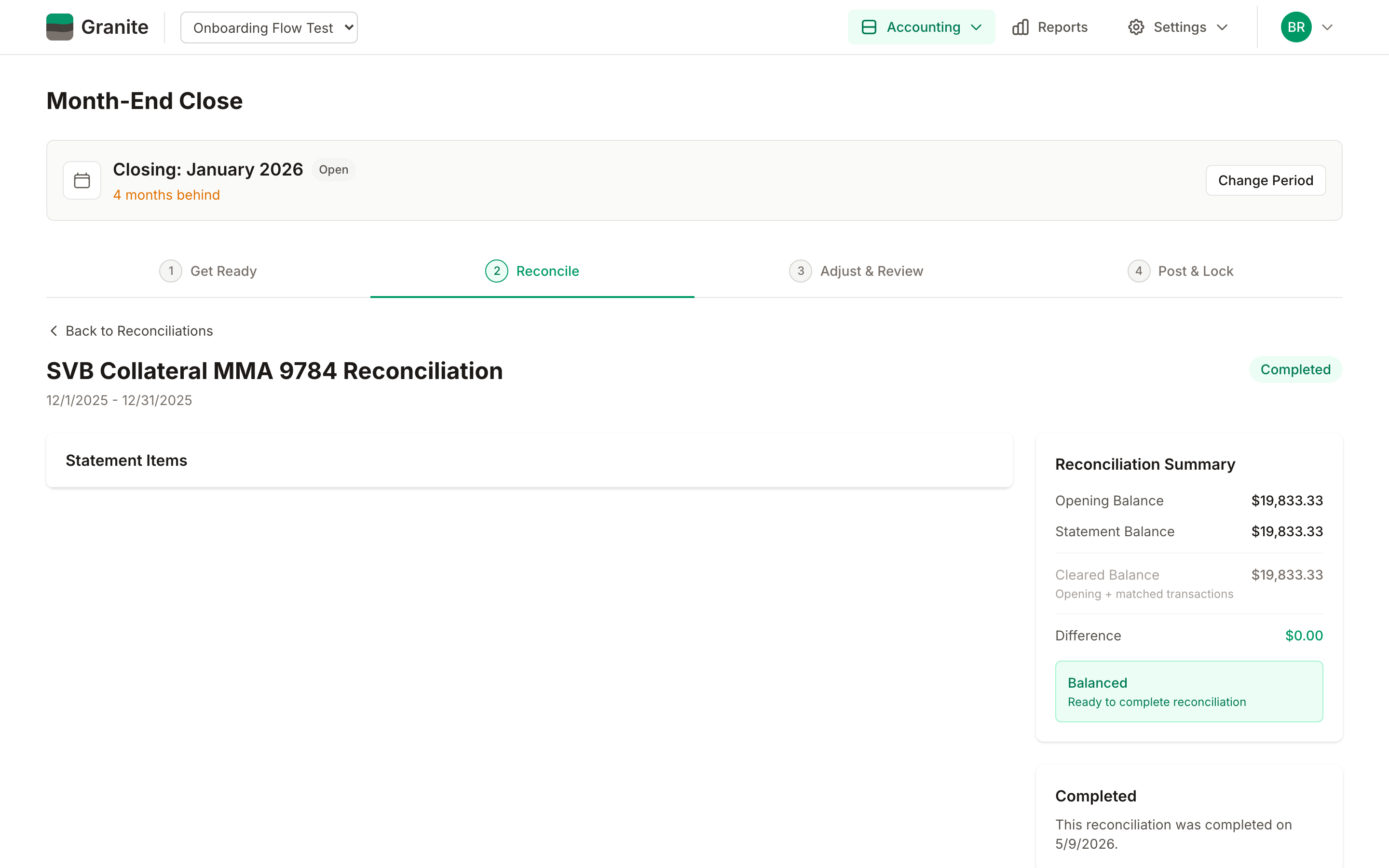Click the 'Opening + matched transactions' note
Image resolution: width=1389 pixels, height=868 pixels.
1144,594
